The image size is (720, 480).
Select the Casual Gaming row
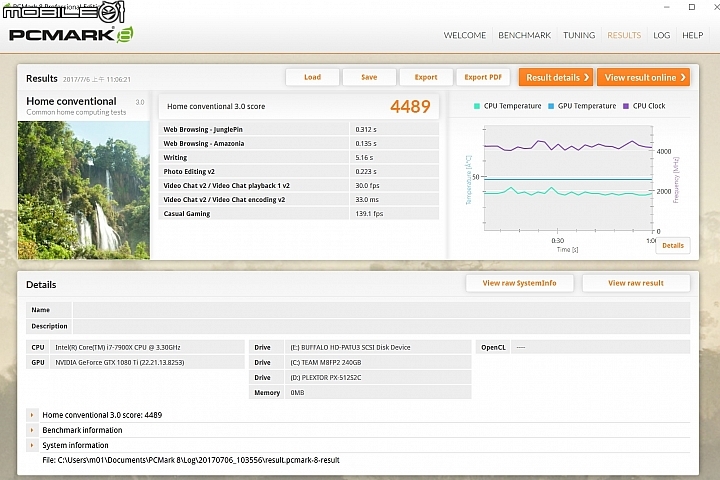298,214
